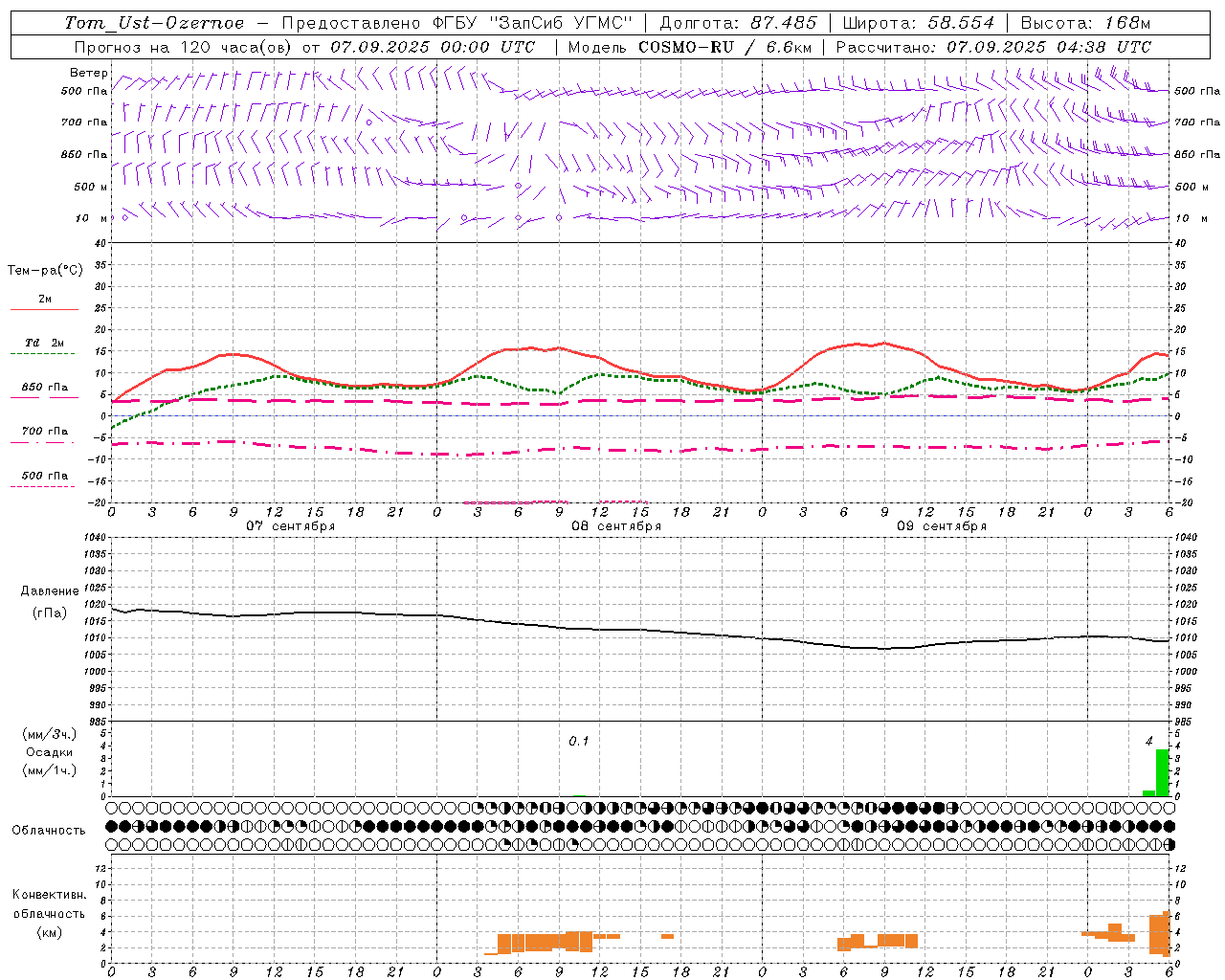Click the 08 сентября date label

pyautogui.click(x=616, y=526)
